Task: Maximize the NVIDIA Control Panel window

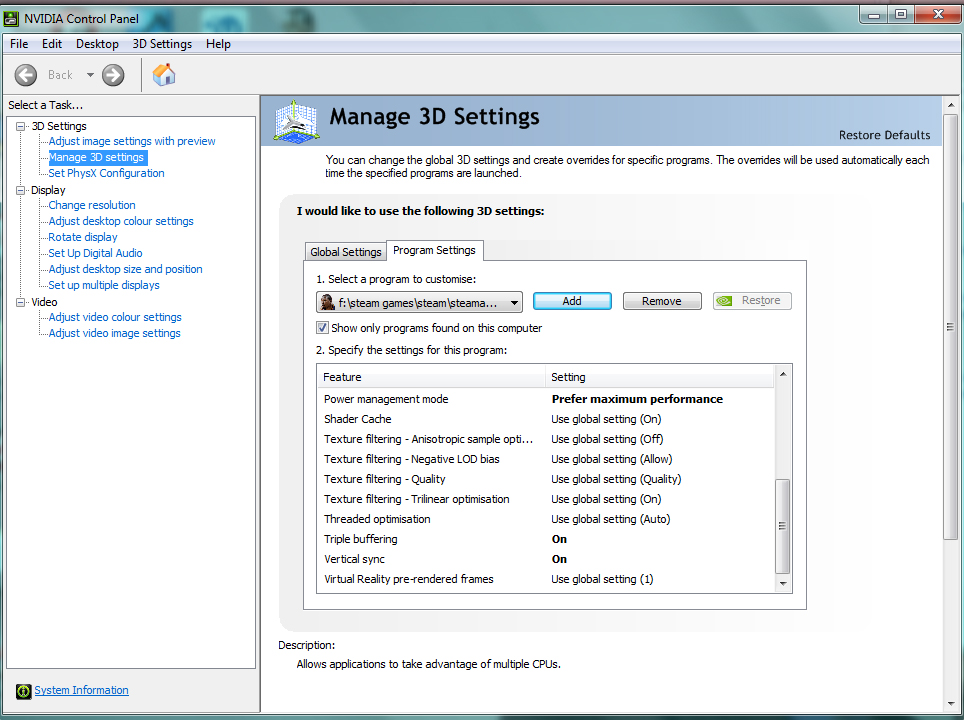Action: coord(901,15)
